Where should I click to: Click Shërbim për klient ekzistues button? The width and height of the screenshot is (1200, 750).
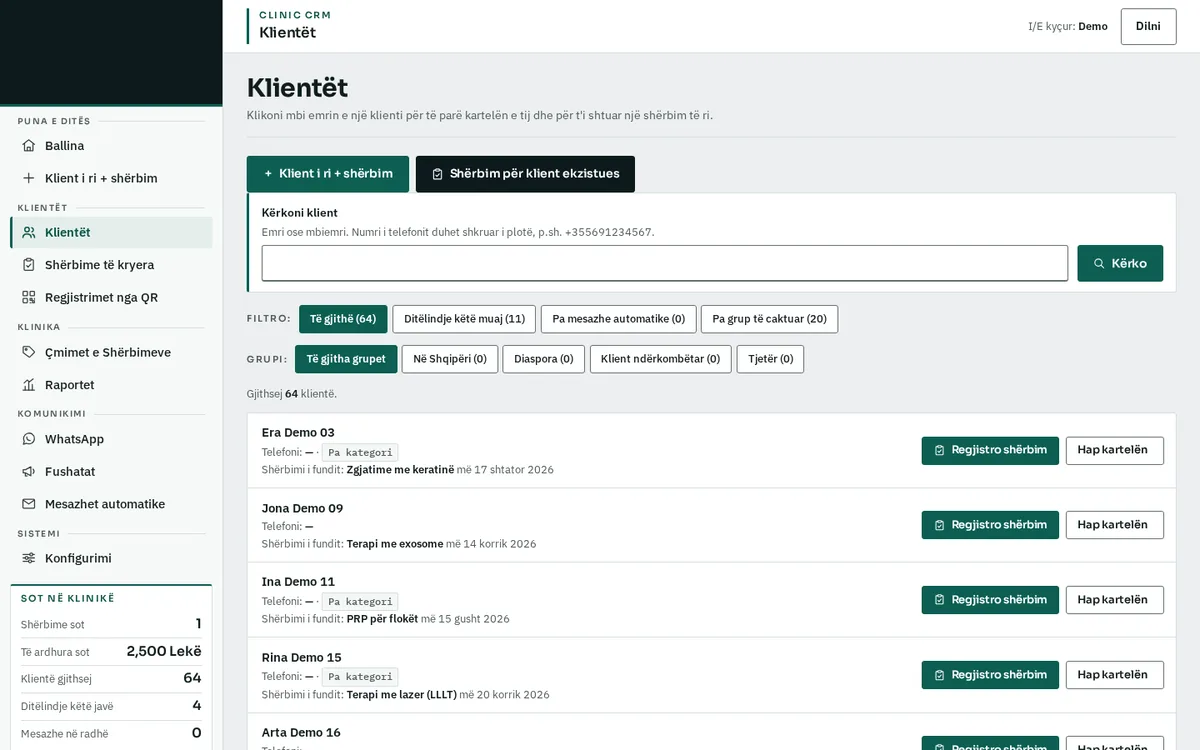point(525,174)
